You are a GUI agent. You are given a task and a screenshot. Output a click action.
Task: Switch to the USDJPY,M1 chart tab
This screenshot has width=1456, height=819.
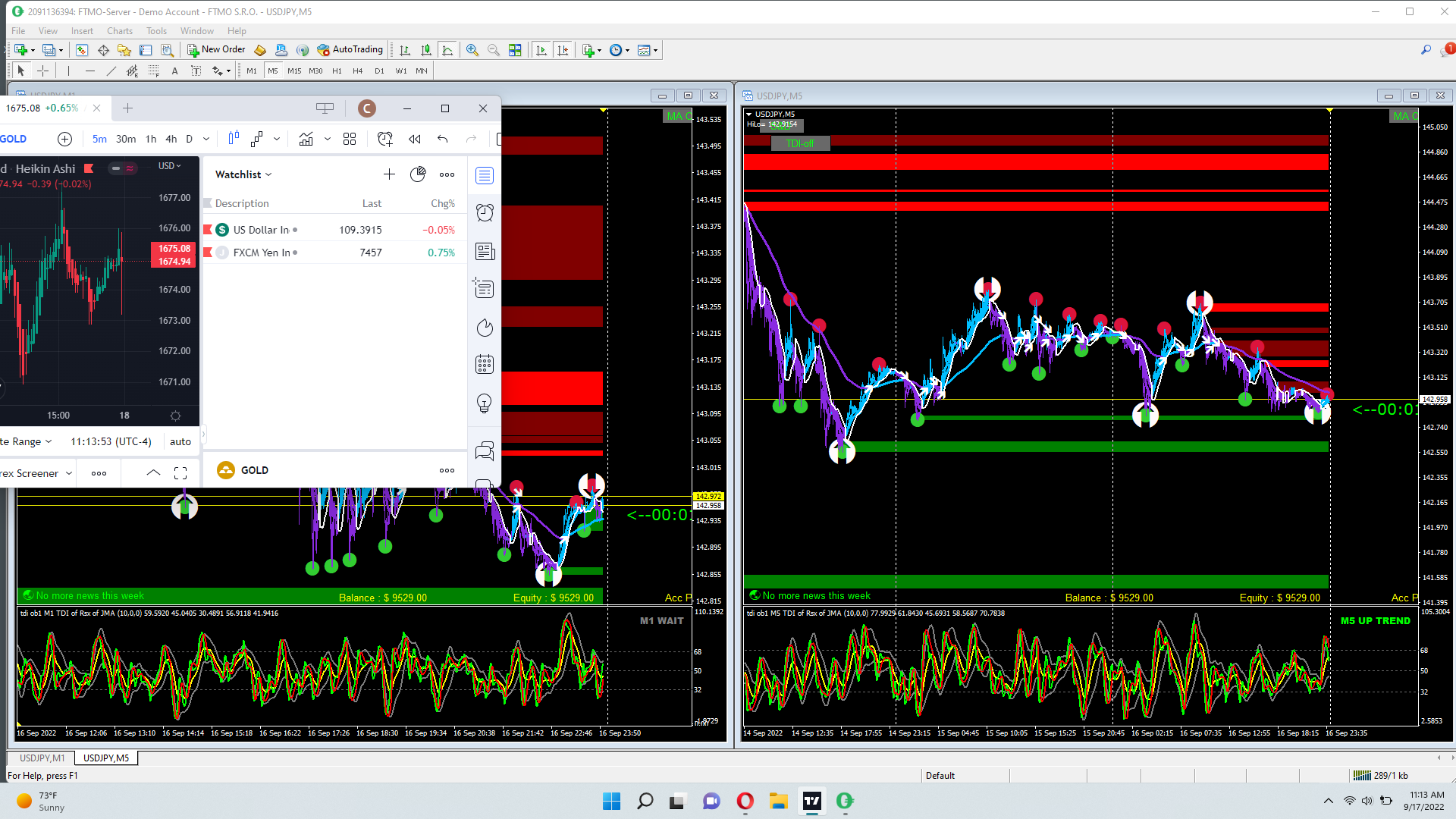pyautogui.click(x=42, y=758)
